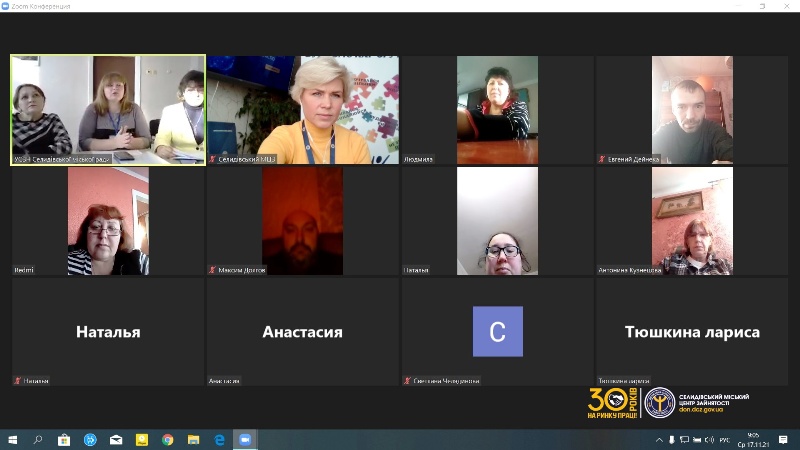The image size is (800, 450).
Task: Open taskbar search magnifier
Action: (38, 440)
